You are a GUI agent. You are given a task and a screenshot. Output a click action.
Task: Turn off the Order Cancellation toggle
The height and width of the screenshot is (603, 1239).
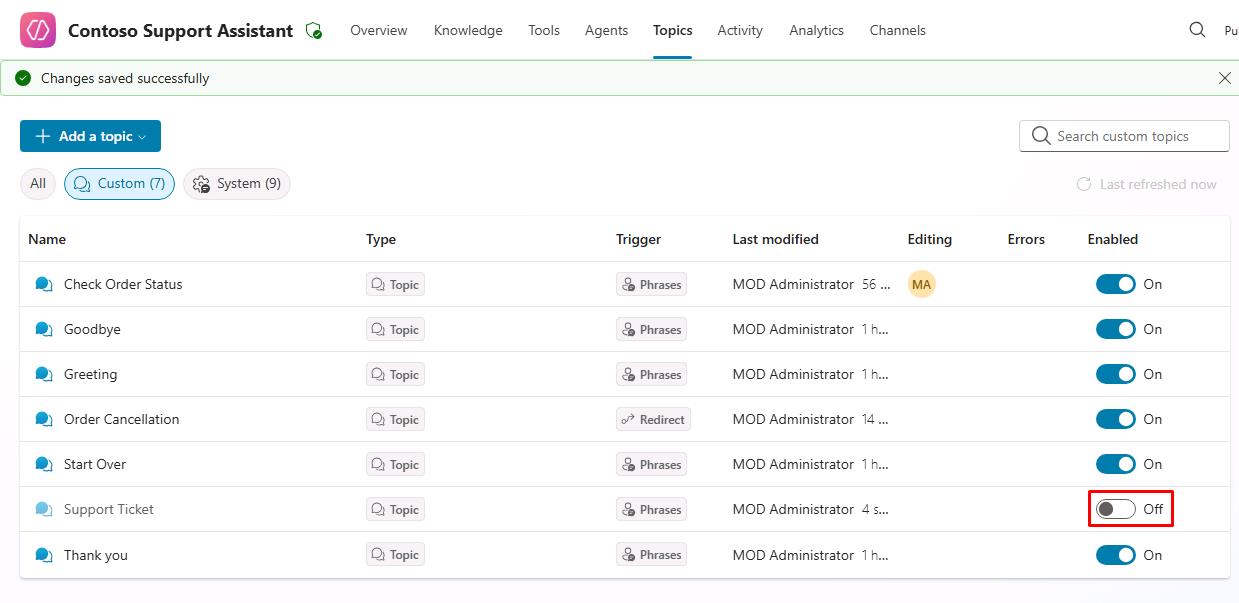1115,419
